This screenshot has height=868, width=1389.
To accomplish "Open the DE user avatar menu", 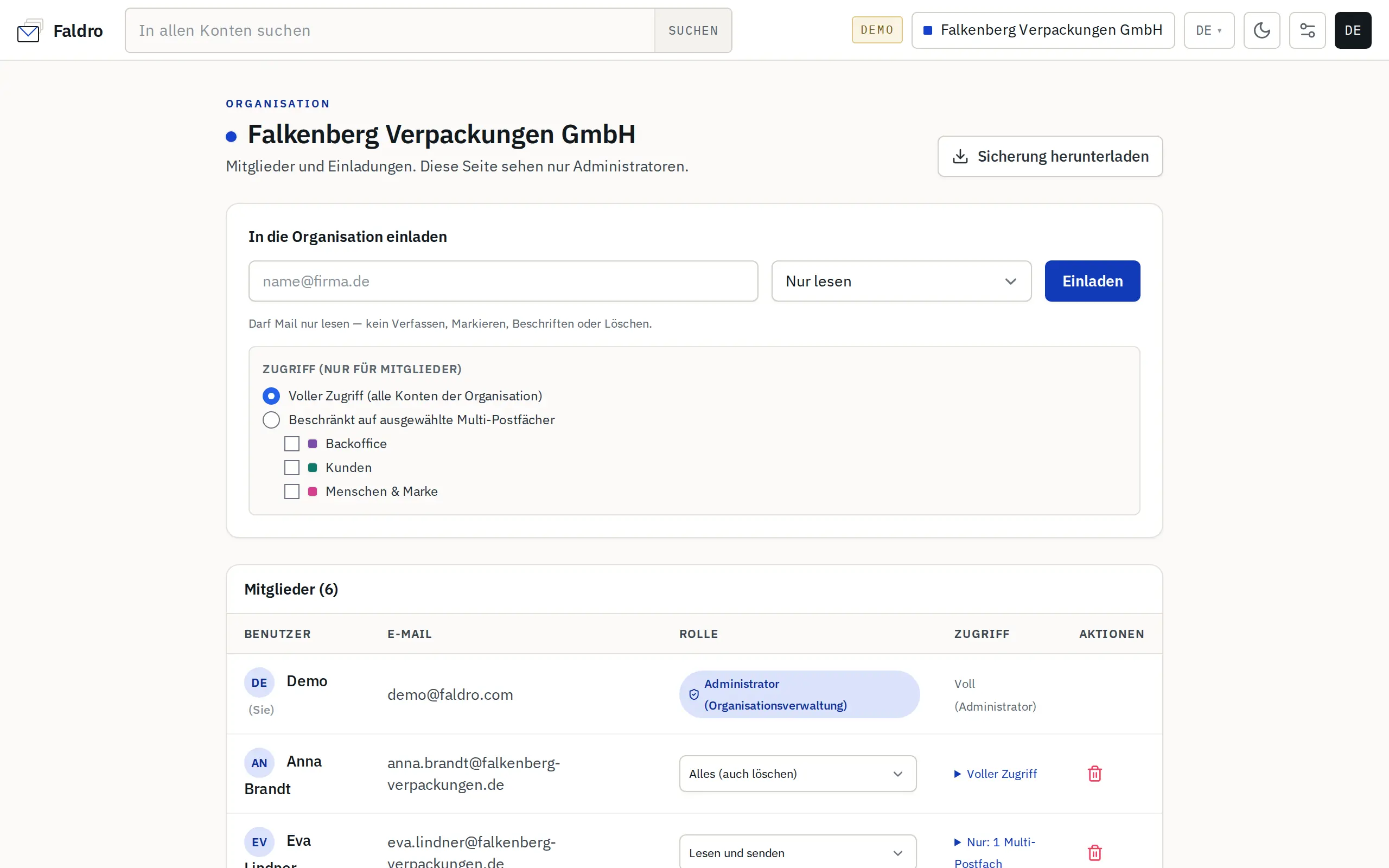I will pos(1352,30).
